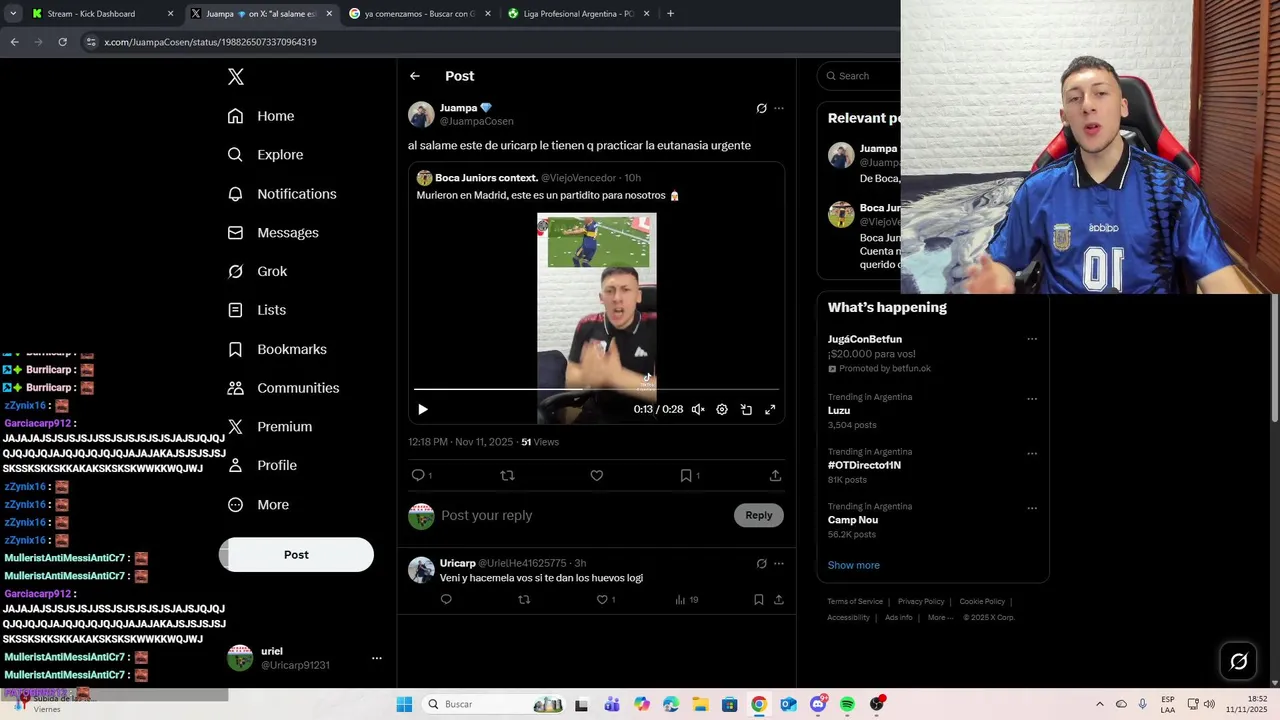Open the Windows Start menu
The image size is (1280, 720).
(404, 705)
